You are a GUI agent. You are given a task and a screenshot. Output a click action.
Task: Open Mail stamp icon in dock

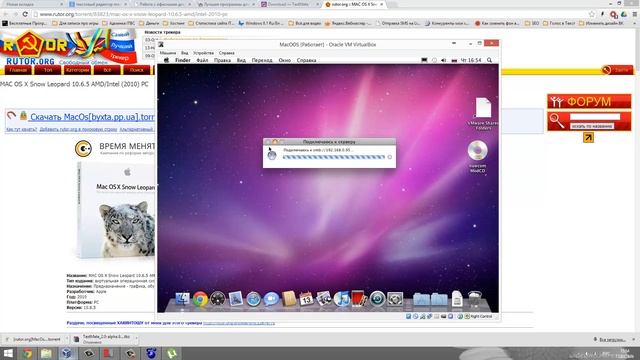point(236,299)
